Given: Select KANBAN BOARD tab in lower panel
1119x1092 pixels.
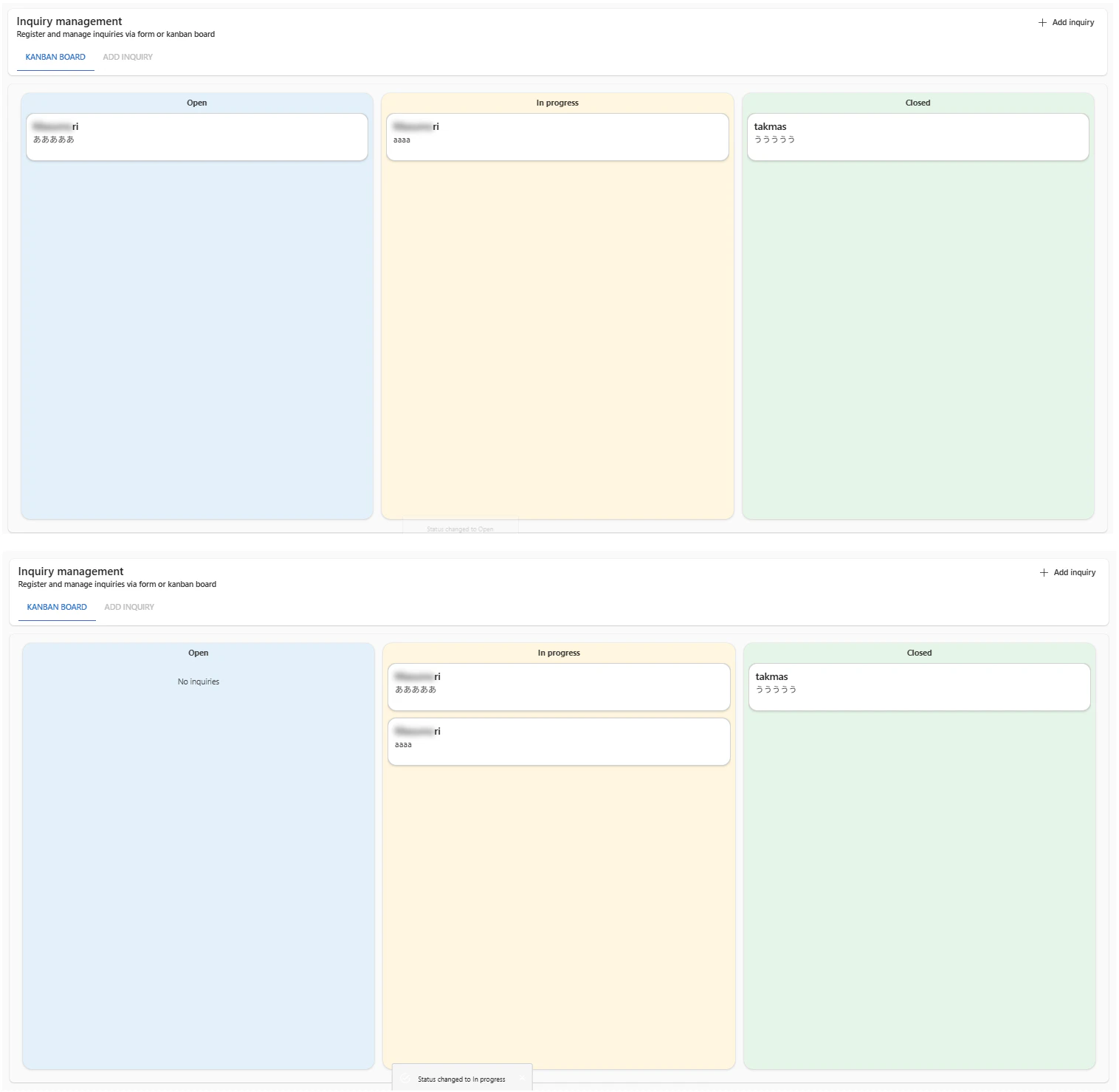Looking at the screenshot, I should 57,608.
